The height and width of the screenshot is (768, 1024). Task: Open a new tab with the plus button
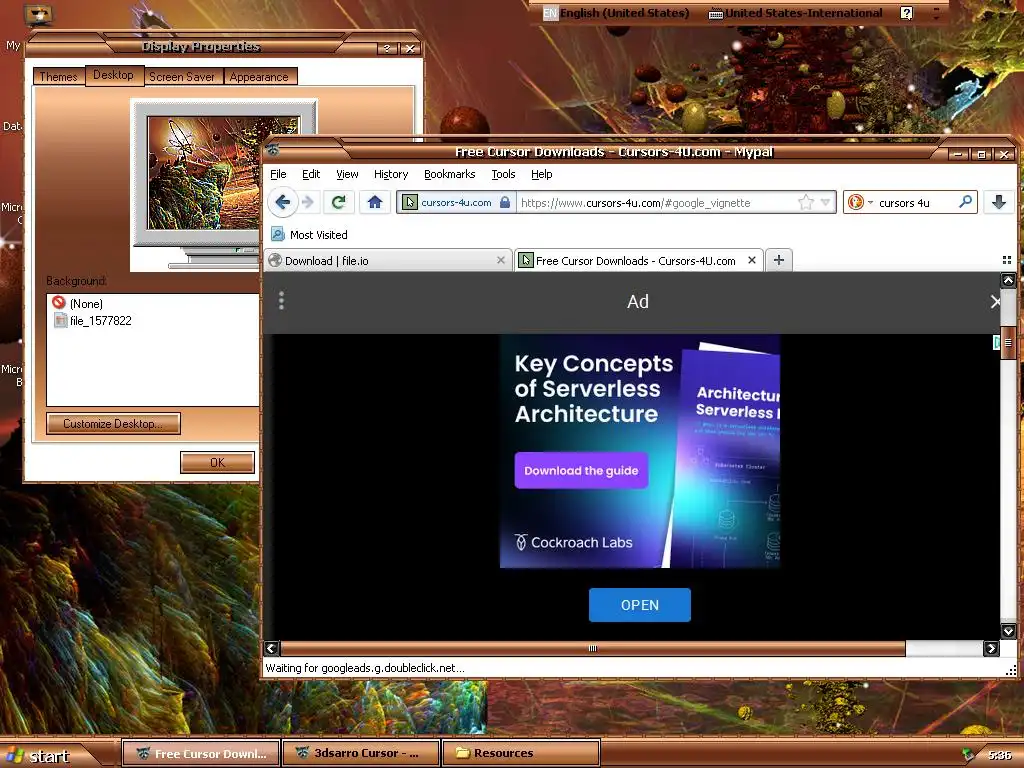tap(778, 260)
